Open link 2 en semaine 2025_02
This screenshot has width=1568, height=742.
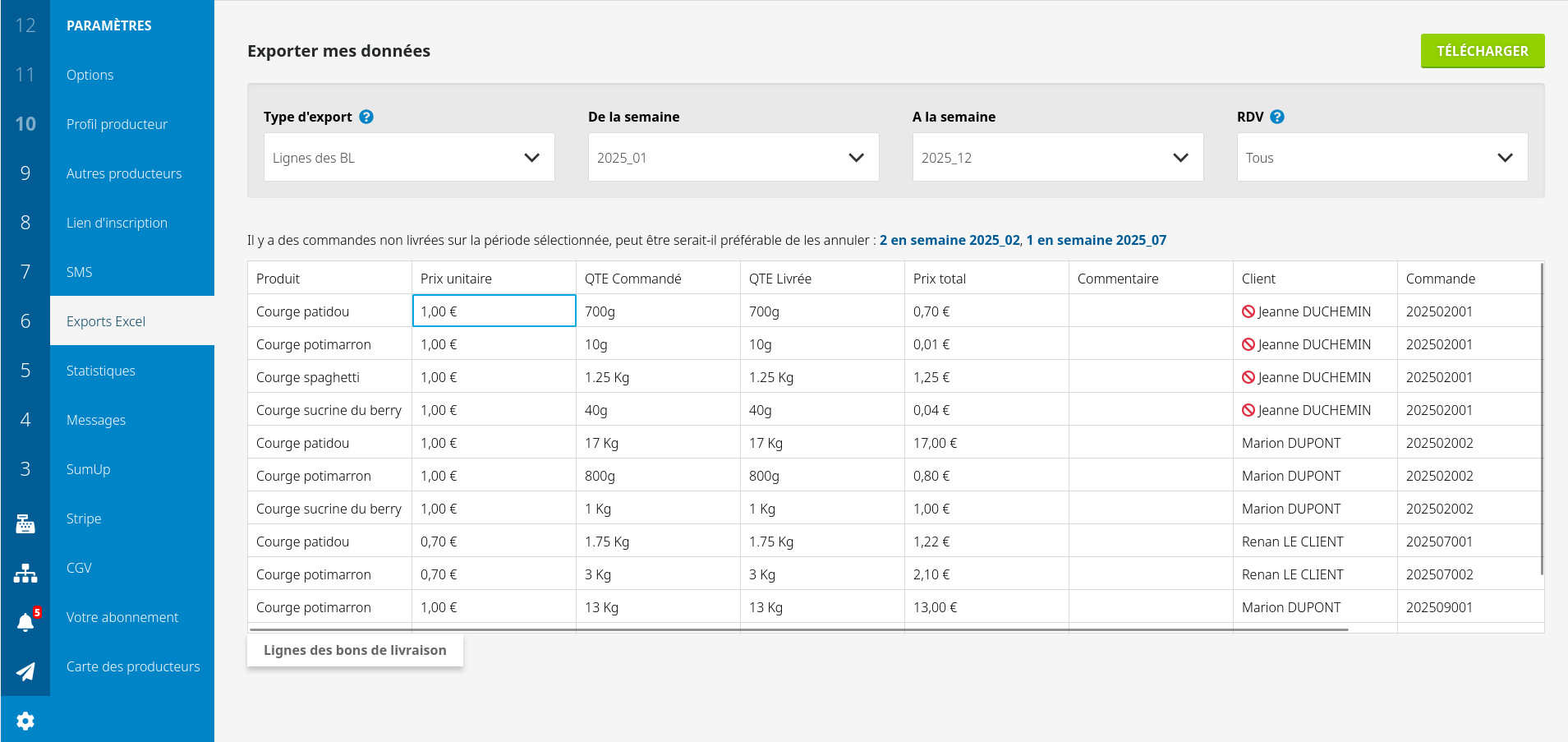point(949,240)
